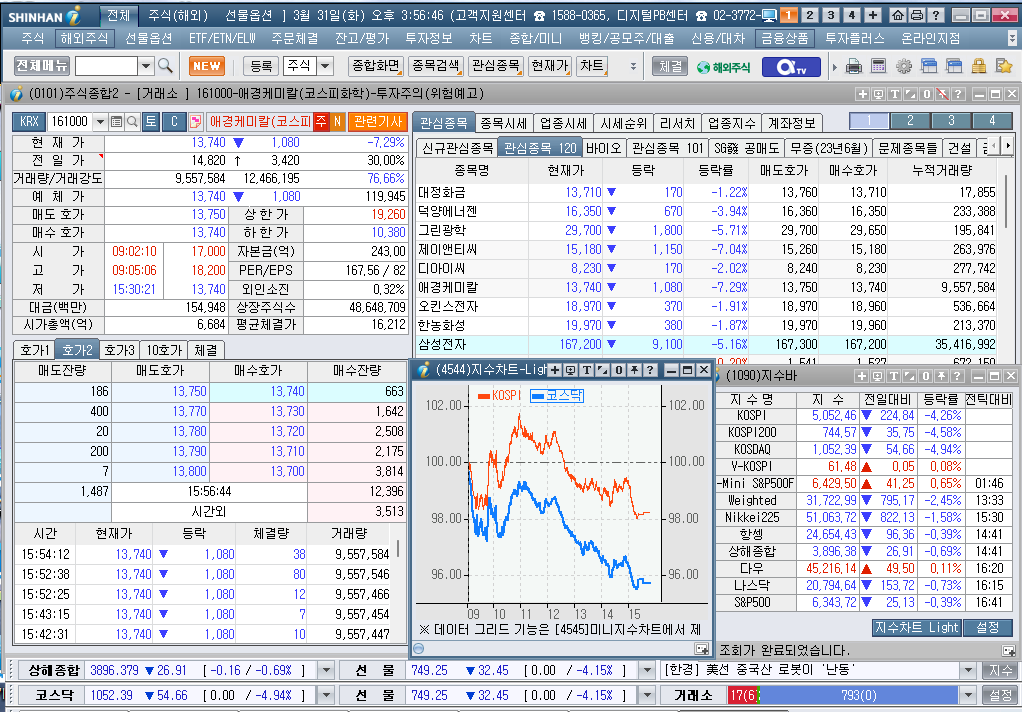Click help icon in 주식종합2 window title bar
The image size is (1022, 712).
957,95
